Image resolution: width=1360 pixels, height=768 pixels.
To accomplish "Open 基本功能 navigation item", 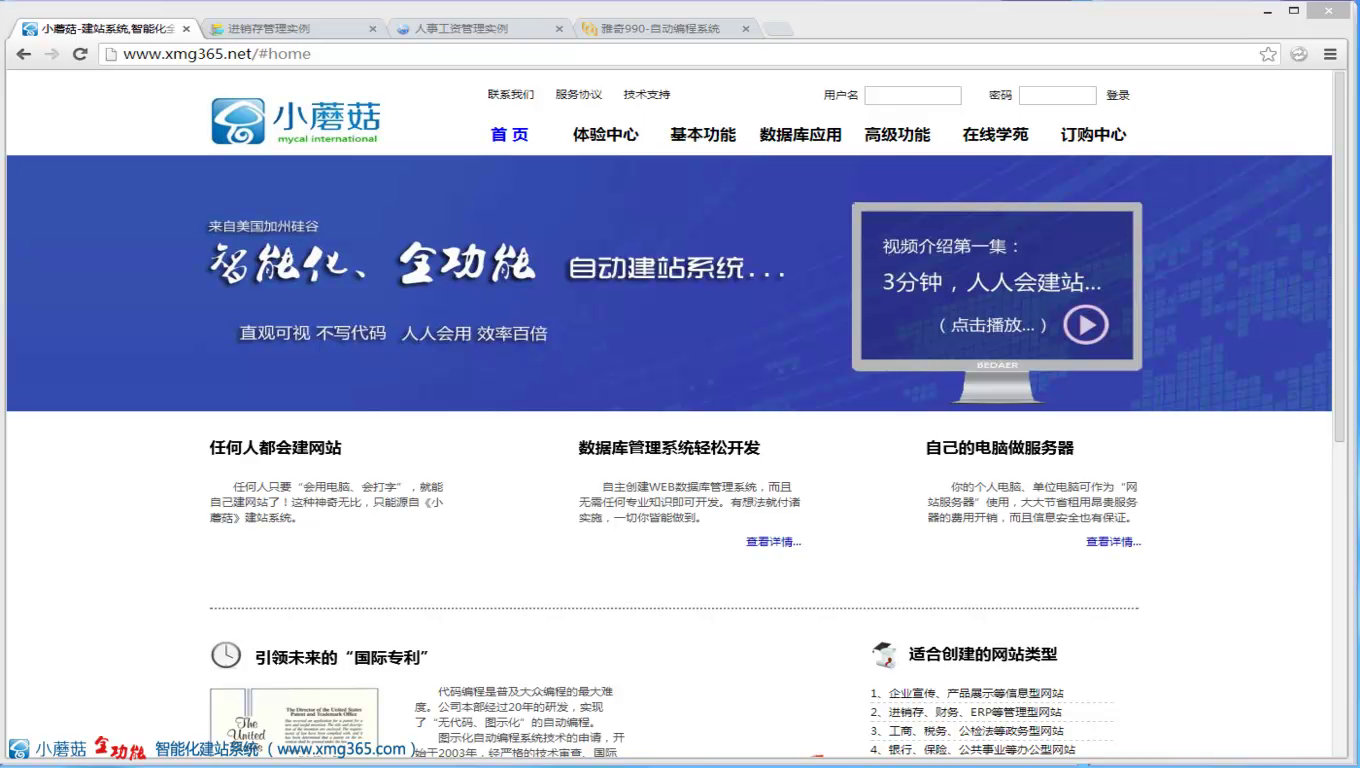I will [x=703, y=135].
